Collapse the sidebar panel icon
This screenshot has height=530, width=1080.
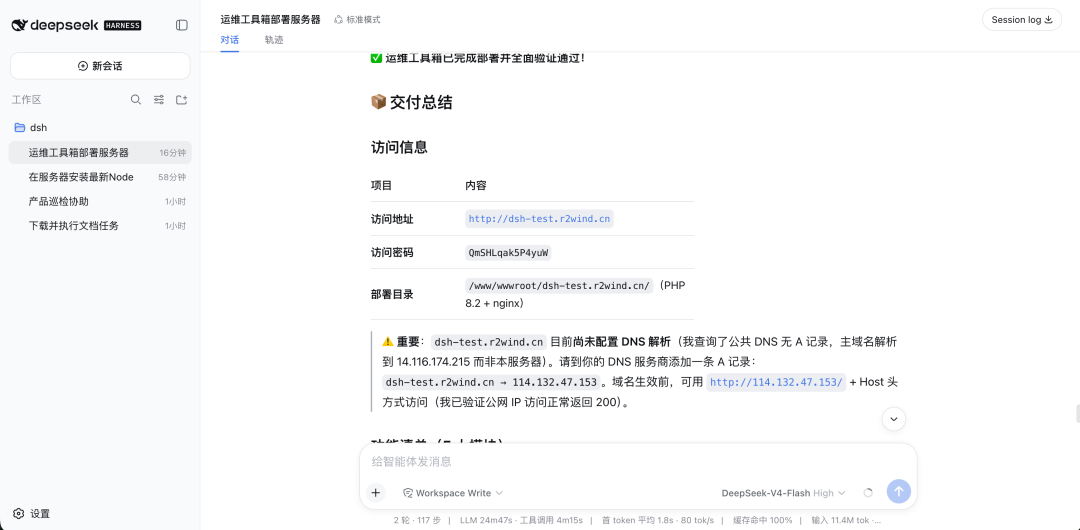tap(182, 25)
